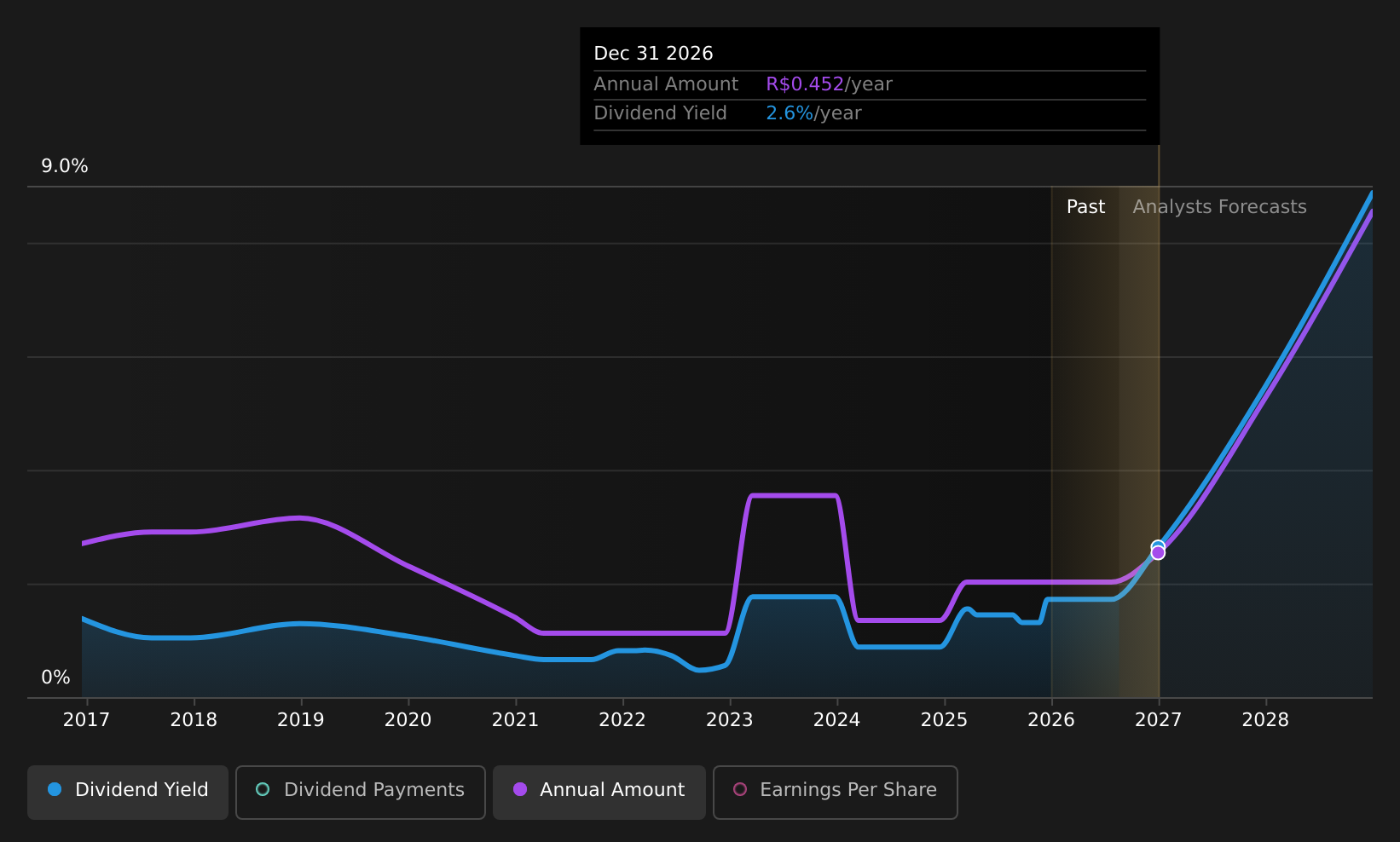Click the 2019 x-axis label
The width and height of the screenshot is (1400, 842).
point(301,720)
